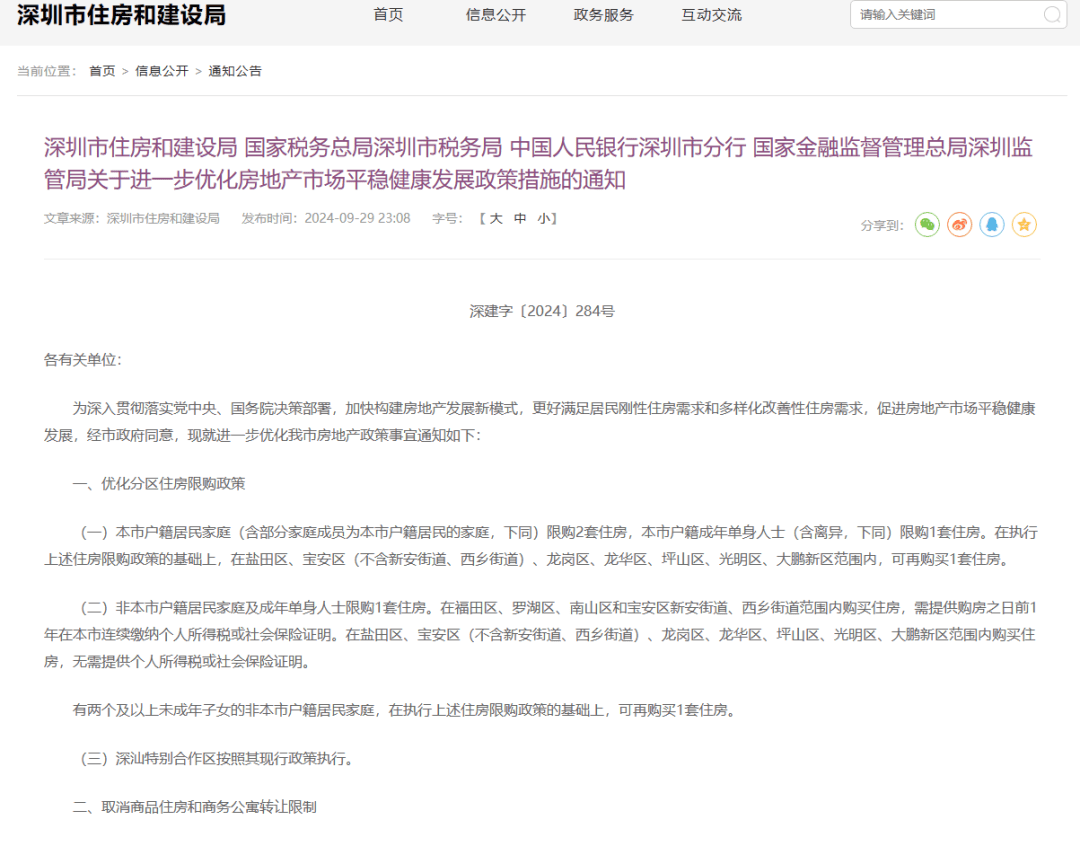This screenshot has width=1080, height=846.
Task: Share article to Qzone star icon
Action: pyautogui.click(x=1024, y=225)
